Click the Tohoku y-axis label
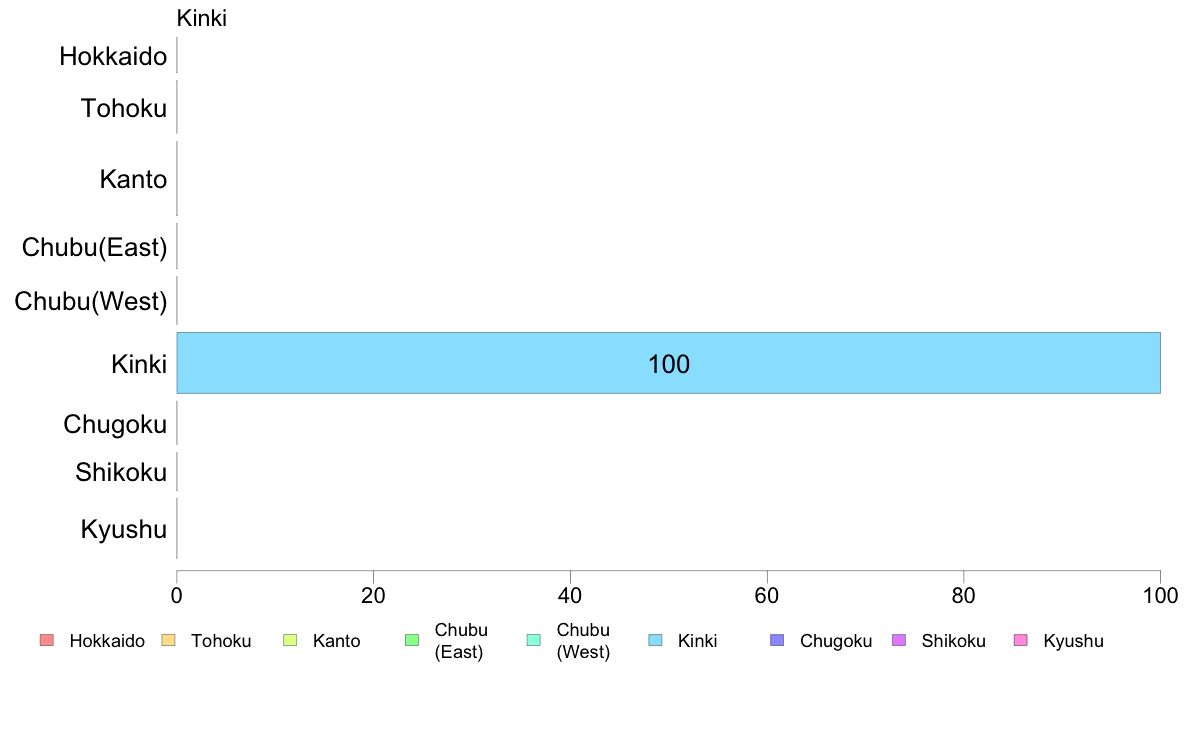 point(123,108)
